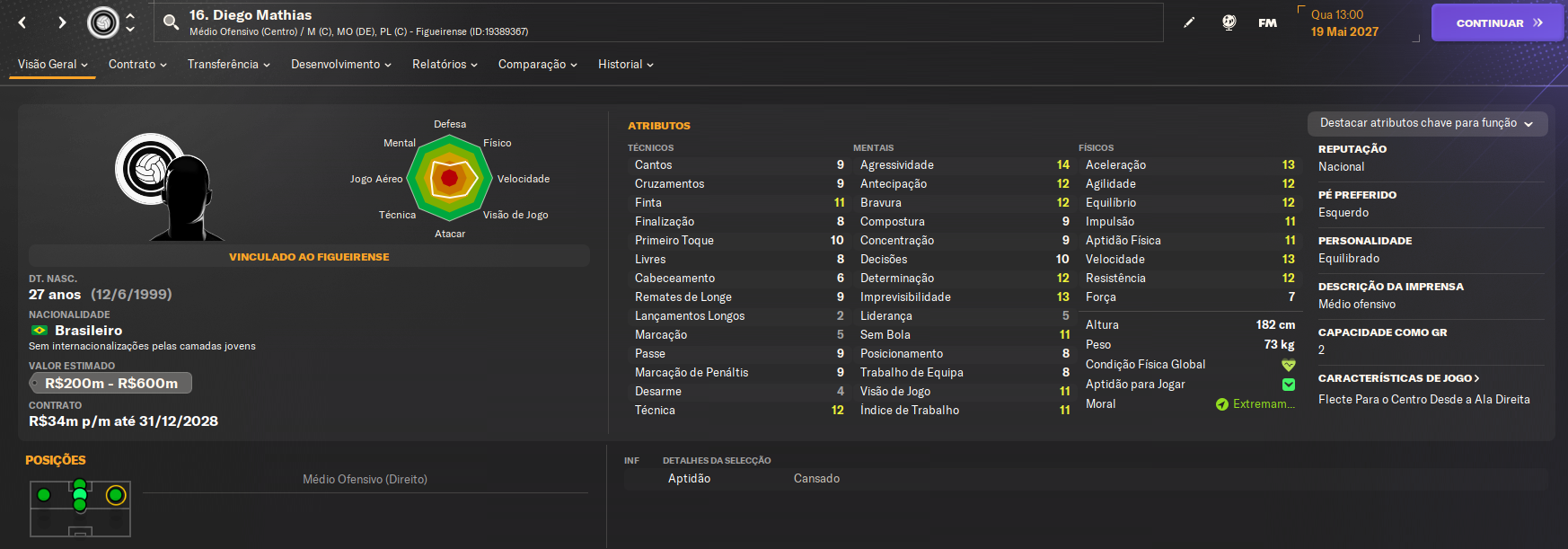Click the search magnifying glass icon
The height and width of the screenshot is (549, 1568).
171,22
